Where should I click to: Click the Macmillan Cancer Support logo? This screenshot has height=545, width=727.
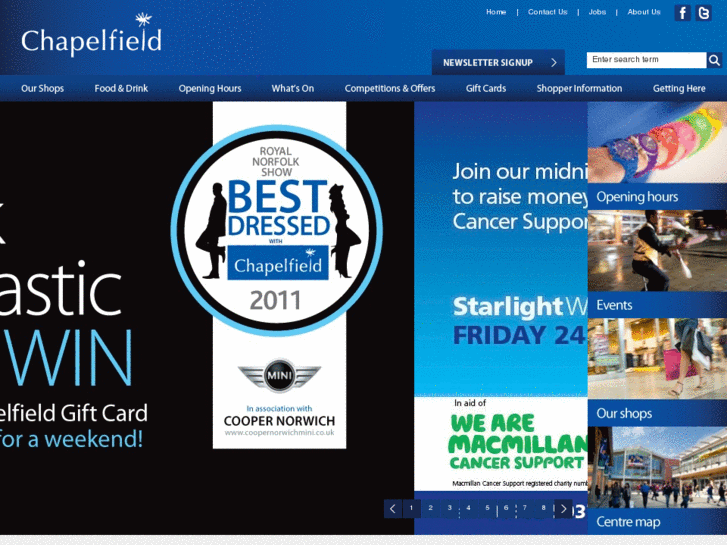coord(518,442)
